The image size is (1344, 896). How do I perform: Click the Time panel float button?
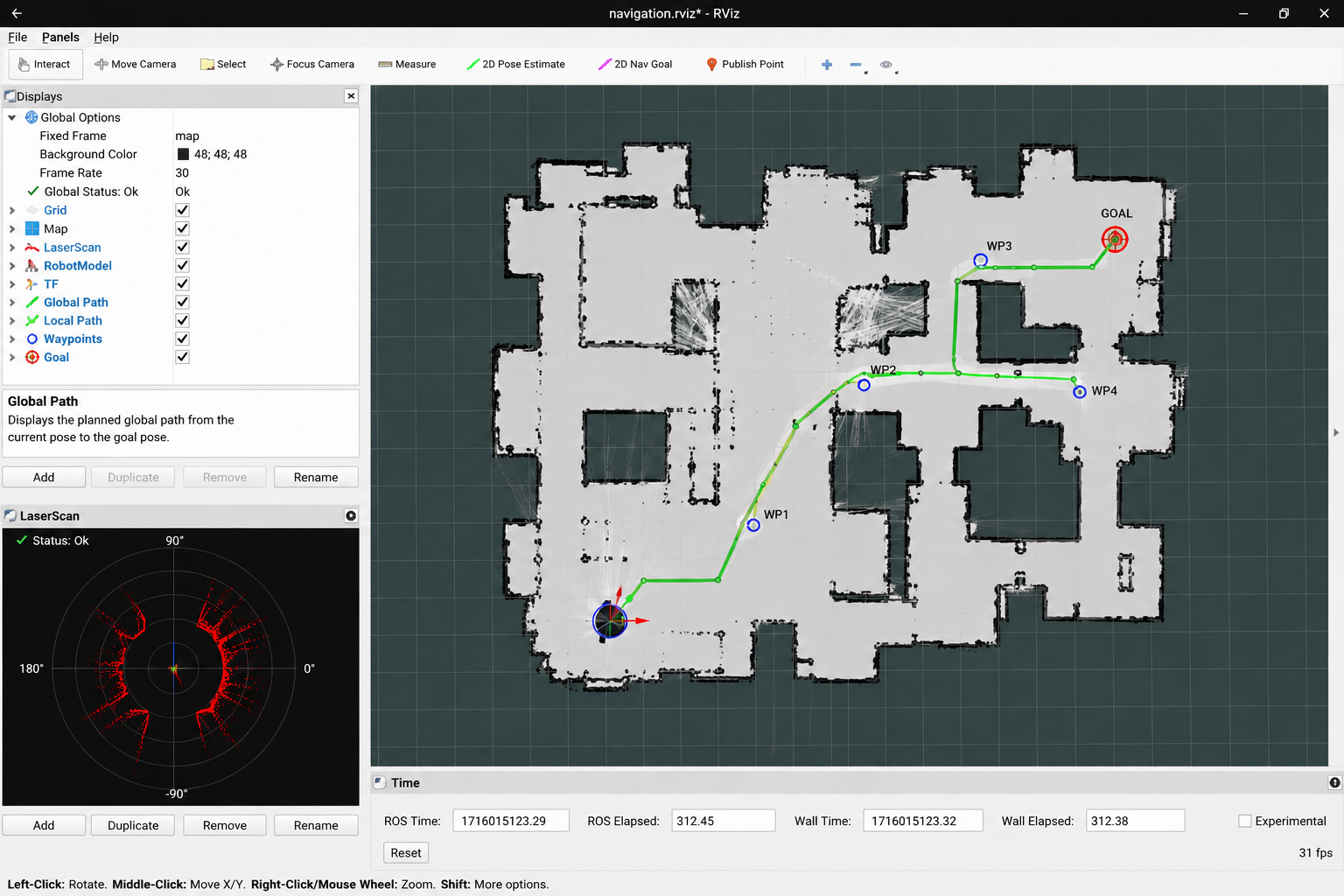(x=1334, y=782)
